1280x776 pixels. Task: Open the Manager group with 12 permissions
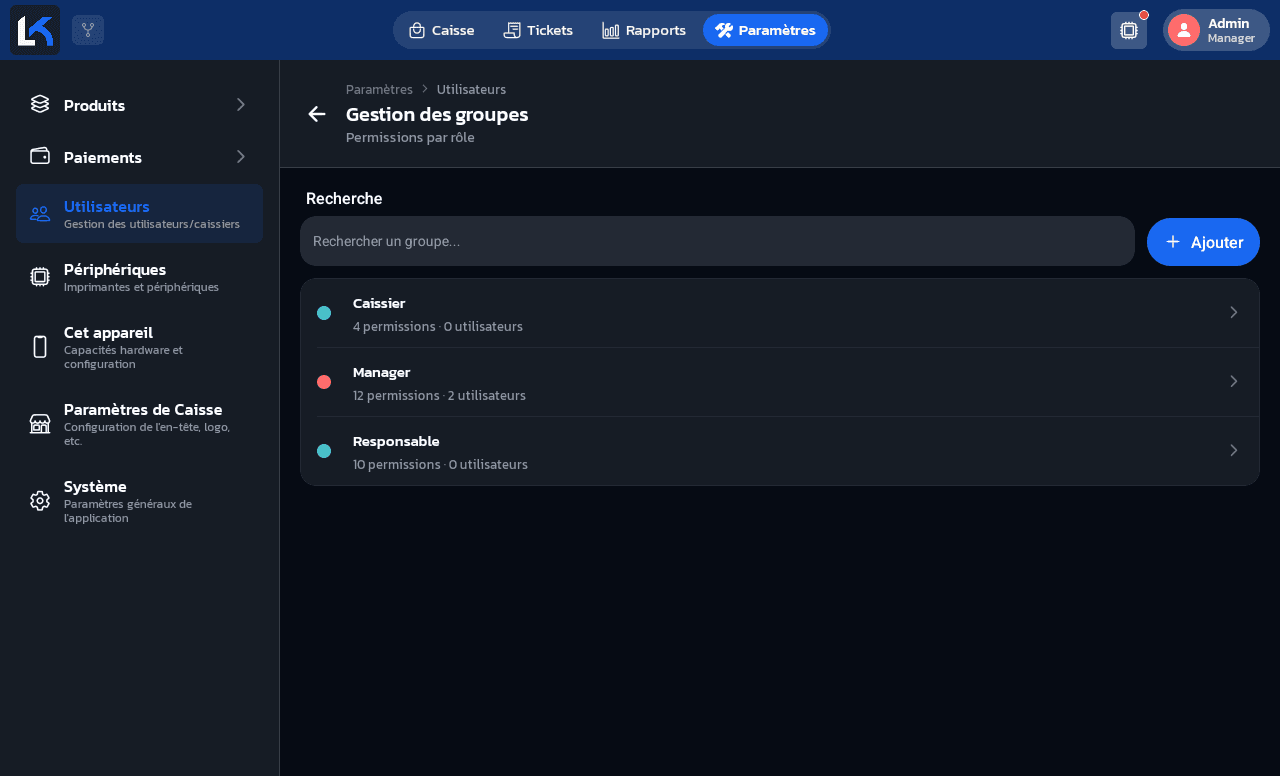[780, 382]
